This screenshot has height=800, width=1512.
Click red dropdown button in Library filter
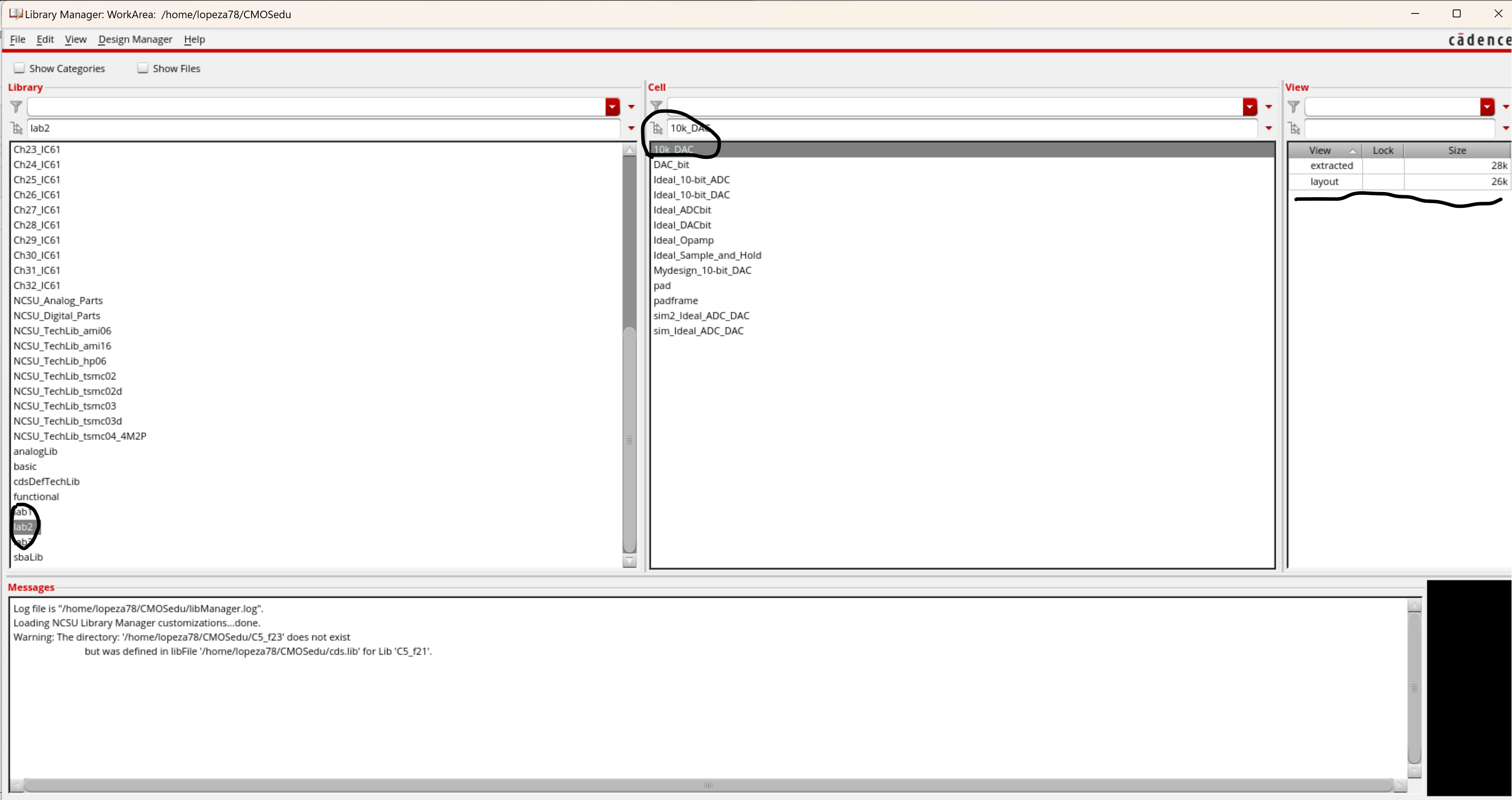click(612, 107)
